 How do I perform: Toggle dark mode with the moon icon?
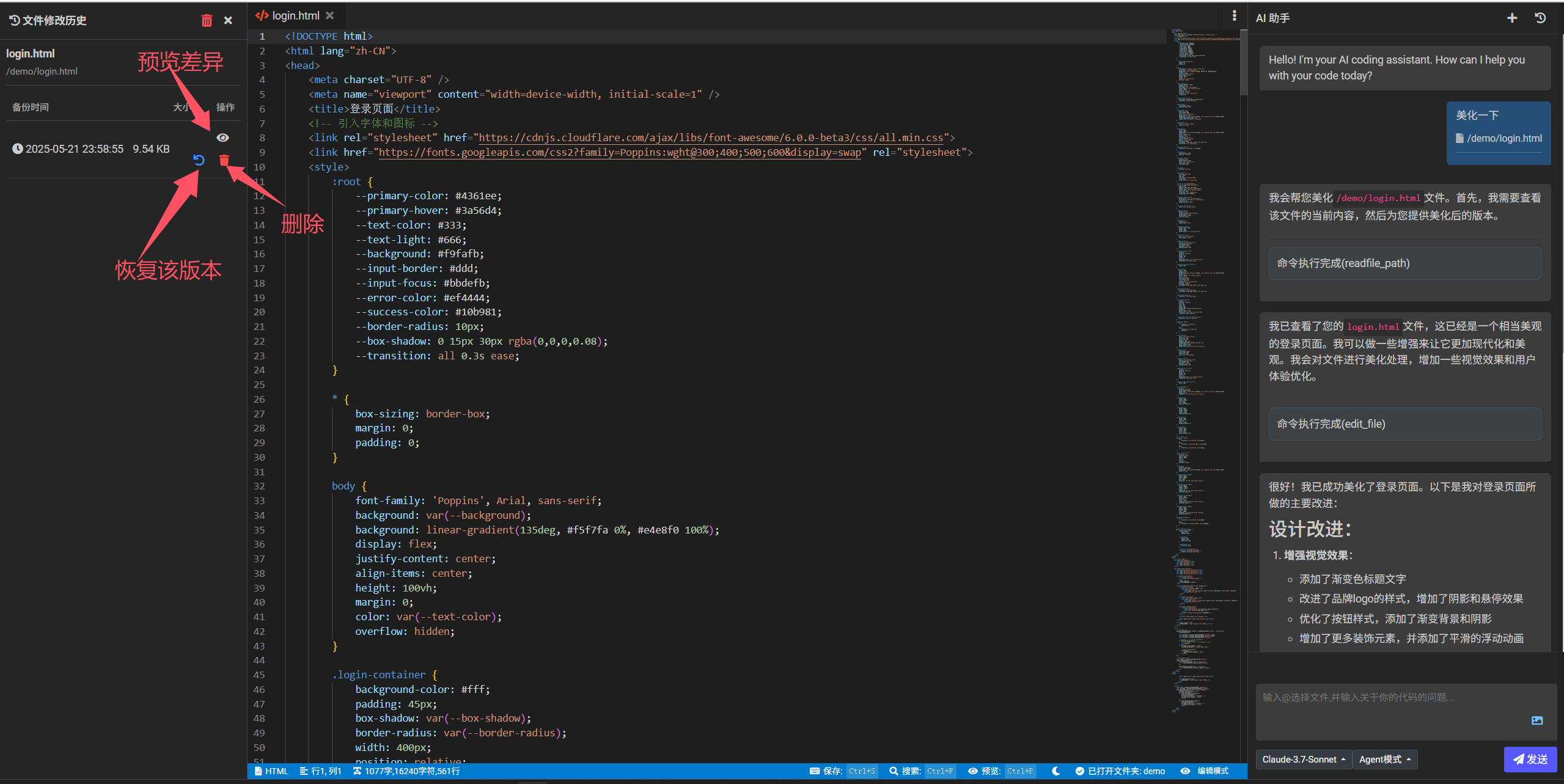(x=1056, y=771)
